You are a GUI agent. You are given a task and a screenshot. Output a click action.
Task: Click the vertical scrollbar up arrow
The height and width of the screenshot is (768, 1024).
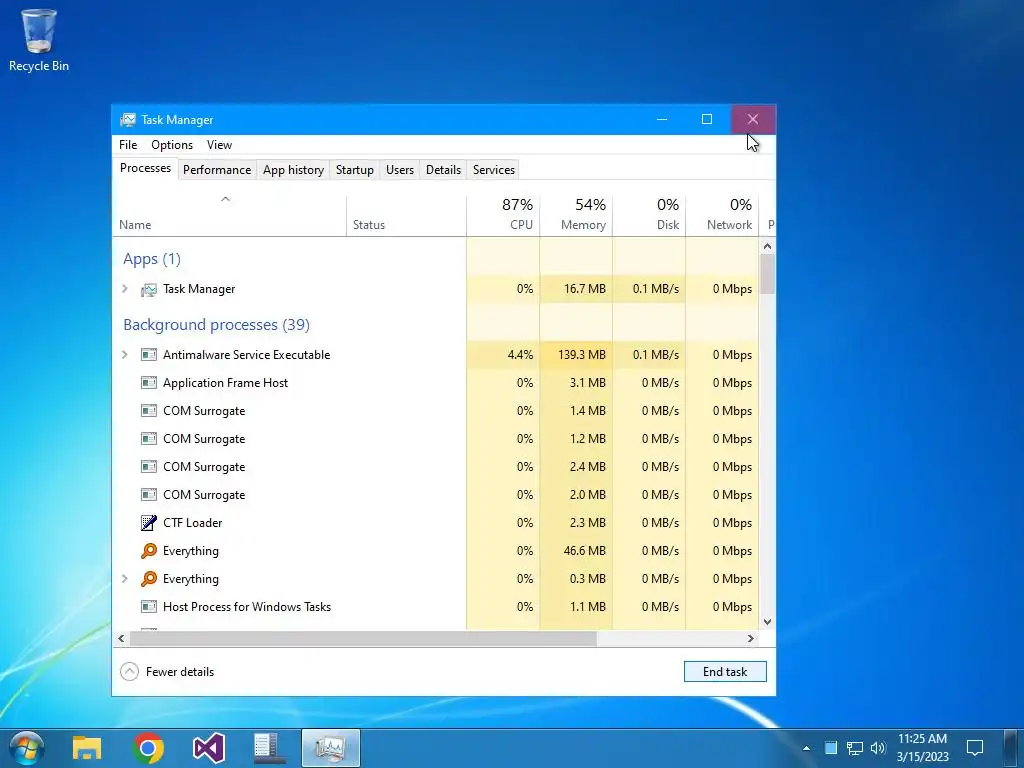click(767, 246)
